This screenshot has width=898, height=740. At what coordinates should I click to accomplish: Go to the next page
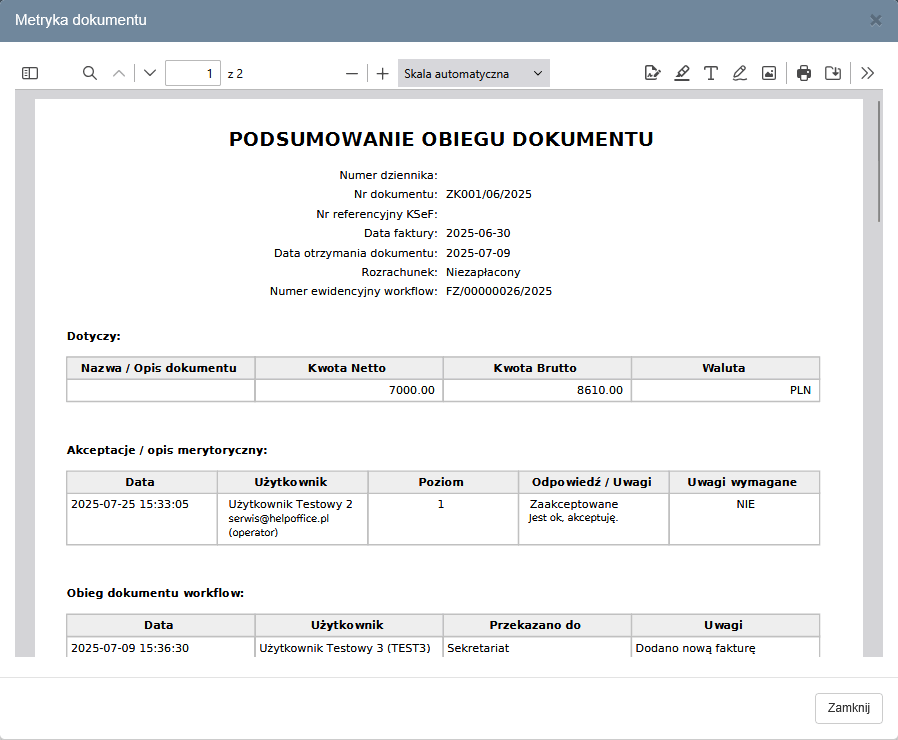pos(150,73)
